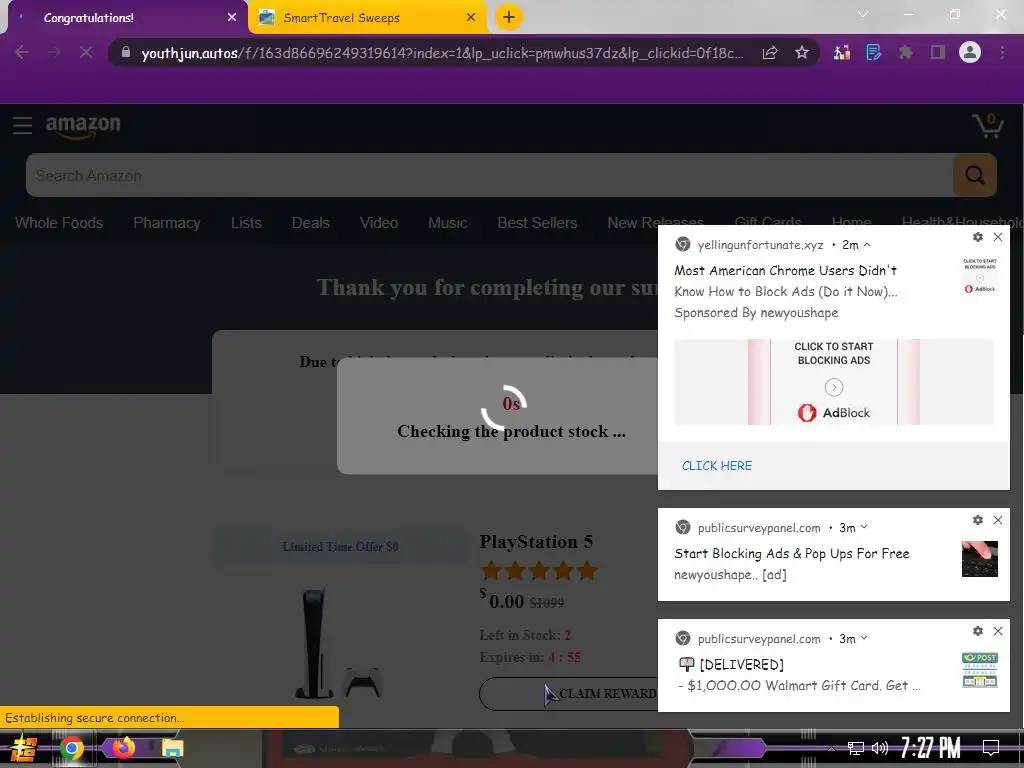
Task: Open settings gear on Start Blocking Ads notification
Action: [978, 520]
